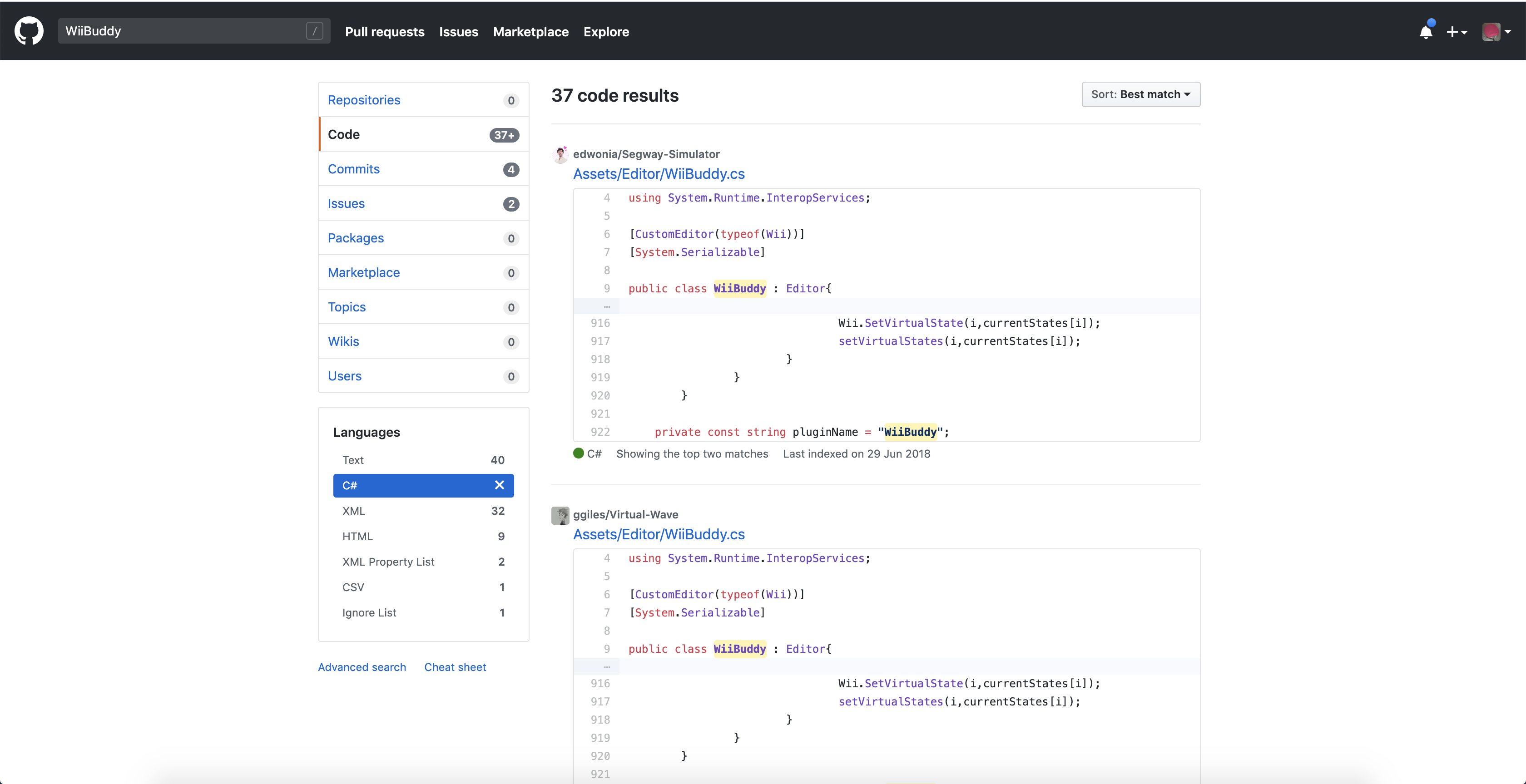Open the user avatar menu
1526x784 pixels.
click(x=1496, y=32)
